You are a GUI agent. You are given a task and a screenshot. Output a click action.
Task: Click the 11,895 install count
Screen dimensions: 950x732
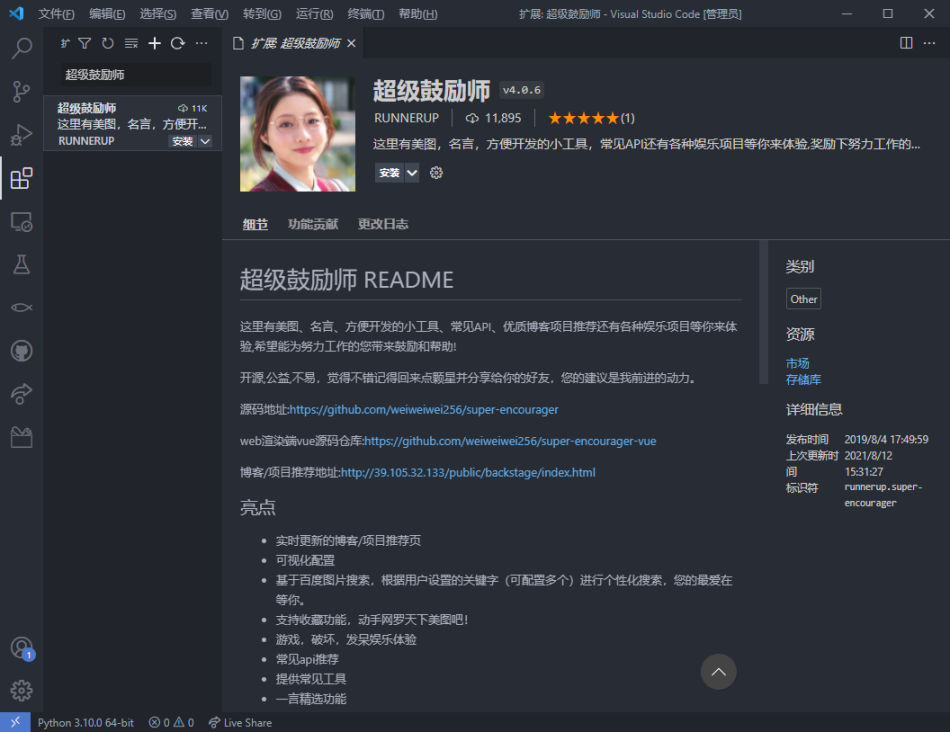click(x=493, y=118)
